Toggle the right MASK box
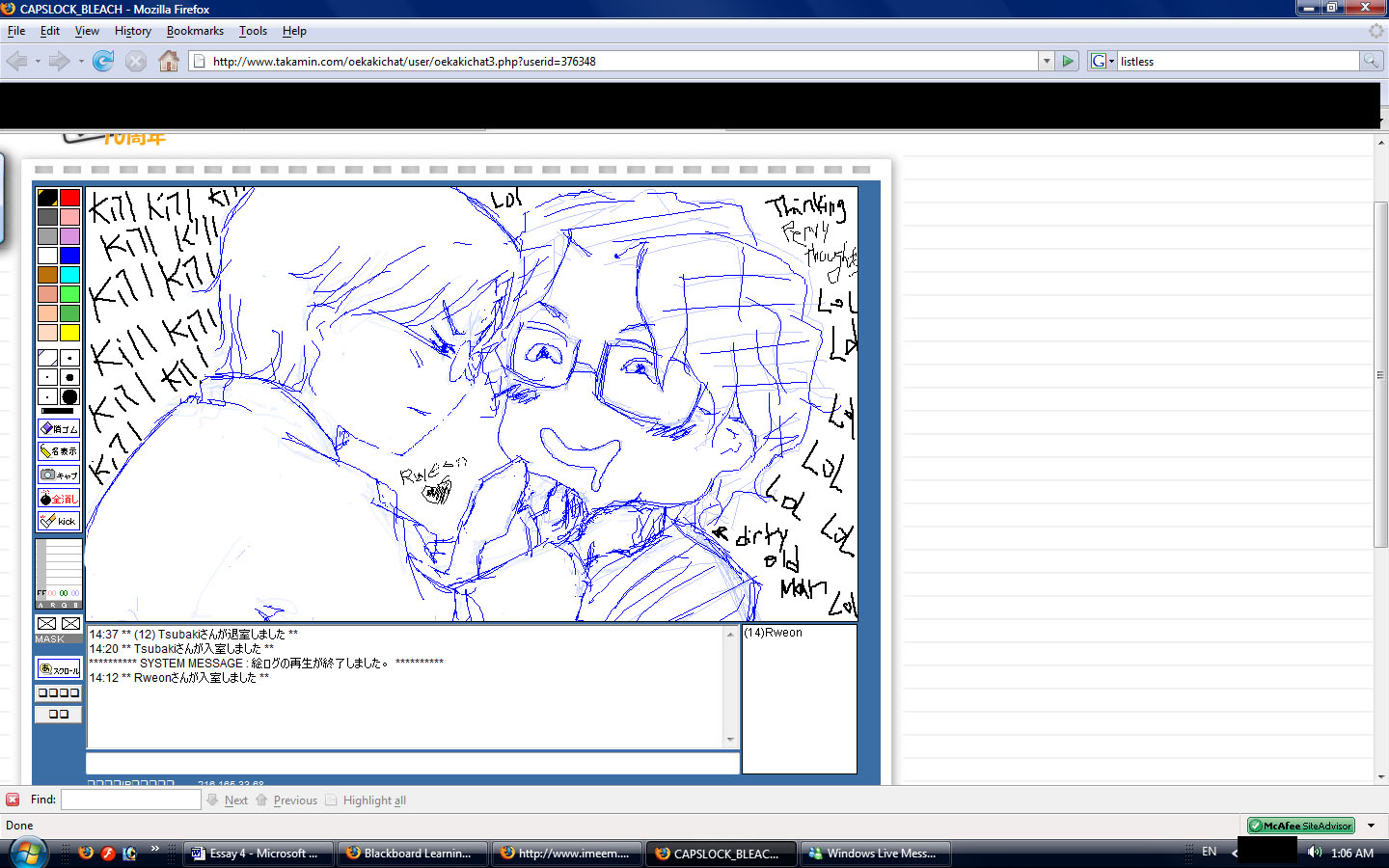Viewport: 1389px width, 868px height. click(x=70, y=624)
